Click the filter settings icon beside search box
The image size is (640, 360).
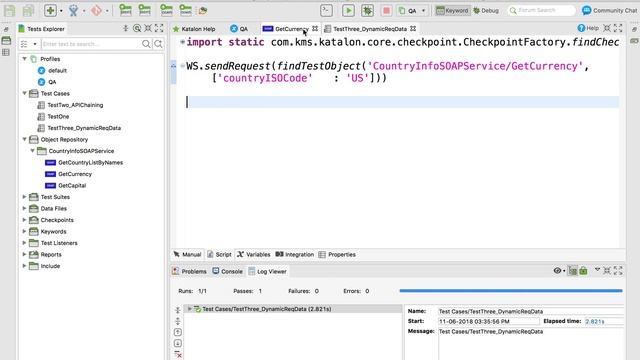click(x=24, y=44)
